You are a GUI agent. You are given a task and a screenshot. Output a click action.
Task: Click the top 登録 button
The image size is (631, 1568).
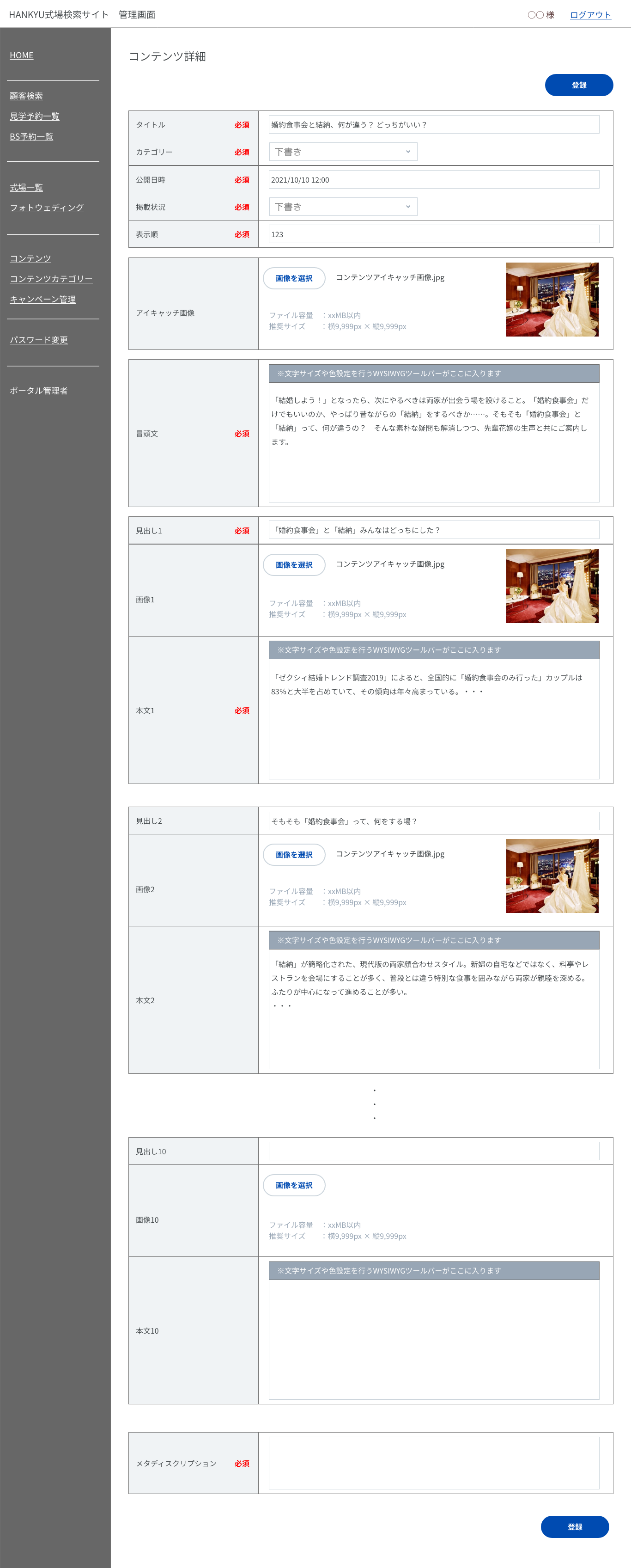(x=578, y=85)
